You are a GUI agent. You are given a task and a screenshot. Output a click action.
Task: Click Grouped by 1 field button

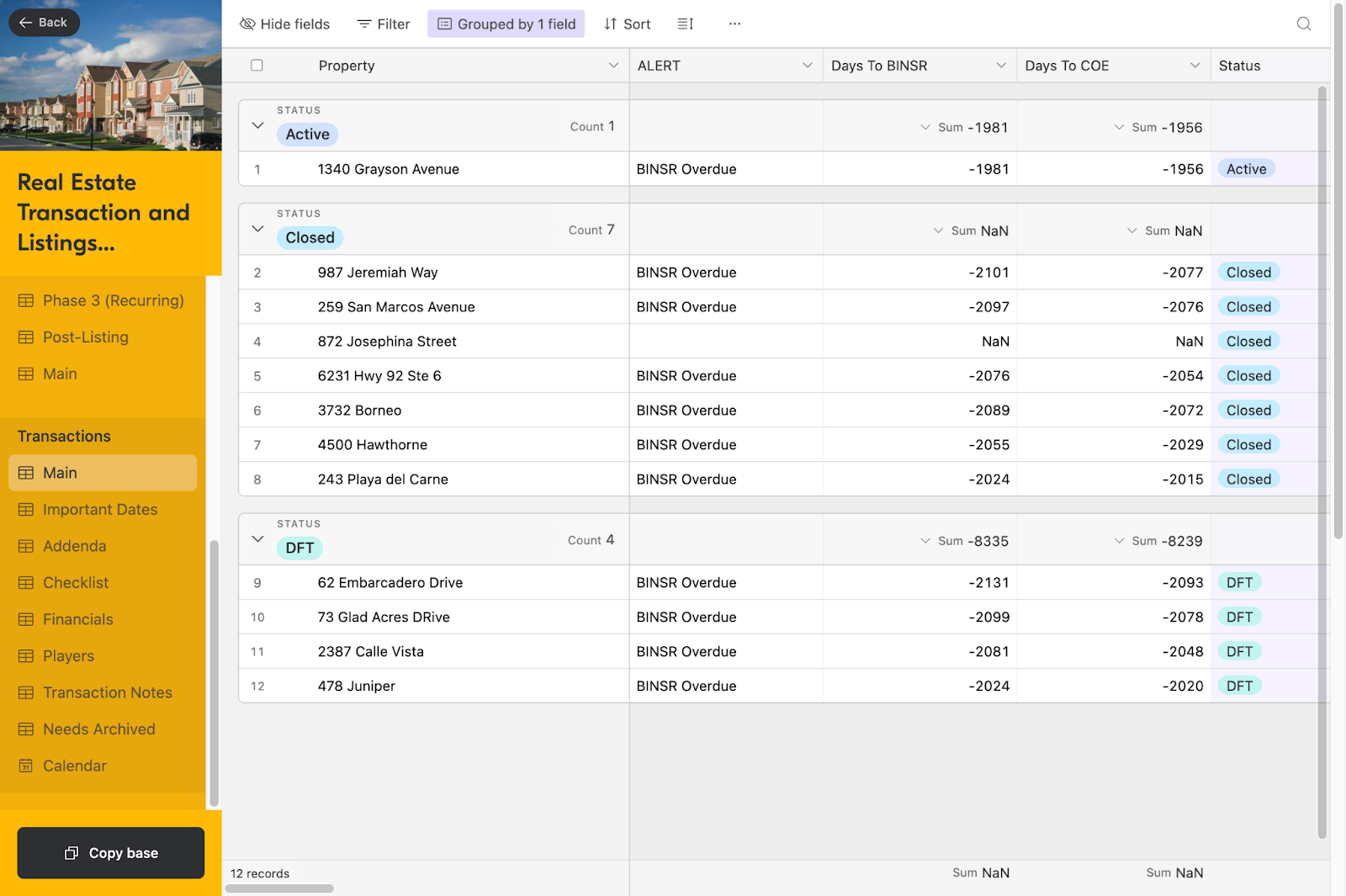pos(506,24)
